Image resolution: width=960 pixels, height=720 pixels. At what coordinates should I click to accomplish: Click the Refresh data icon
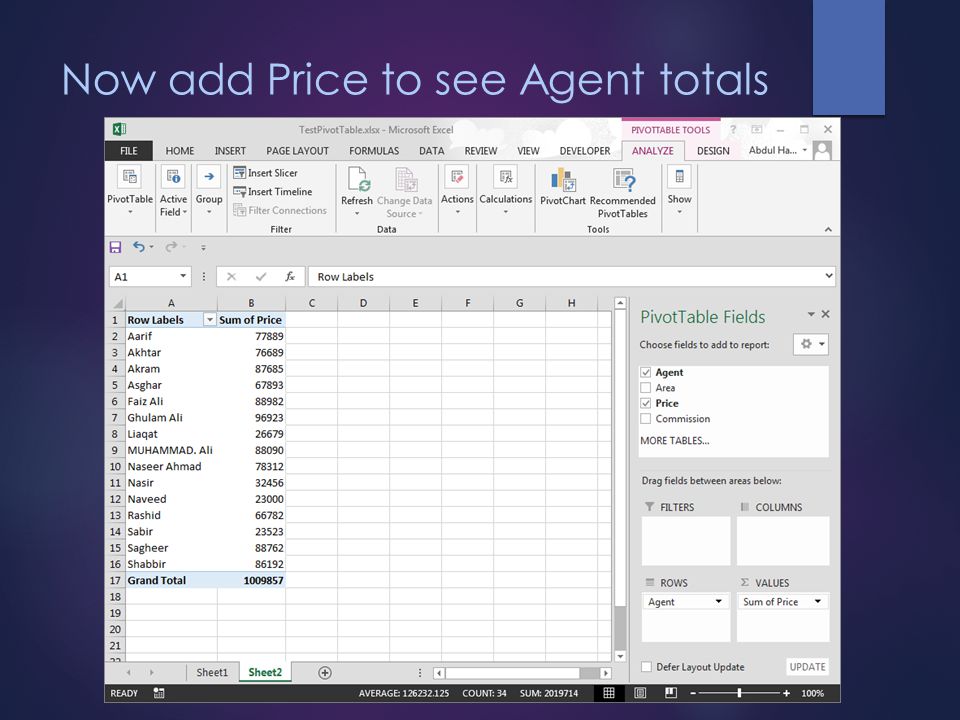click(x=357, y=179)
